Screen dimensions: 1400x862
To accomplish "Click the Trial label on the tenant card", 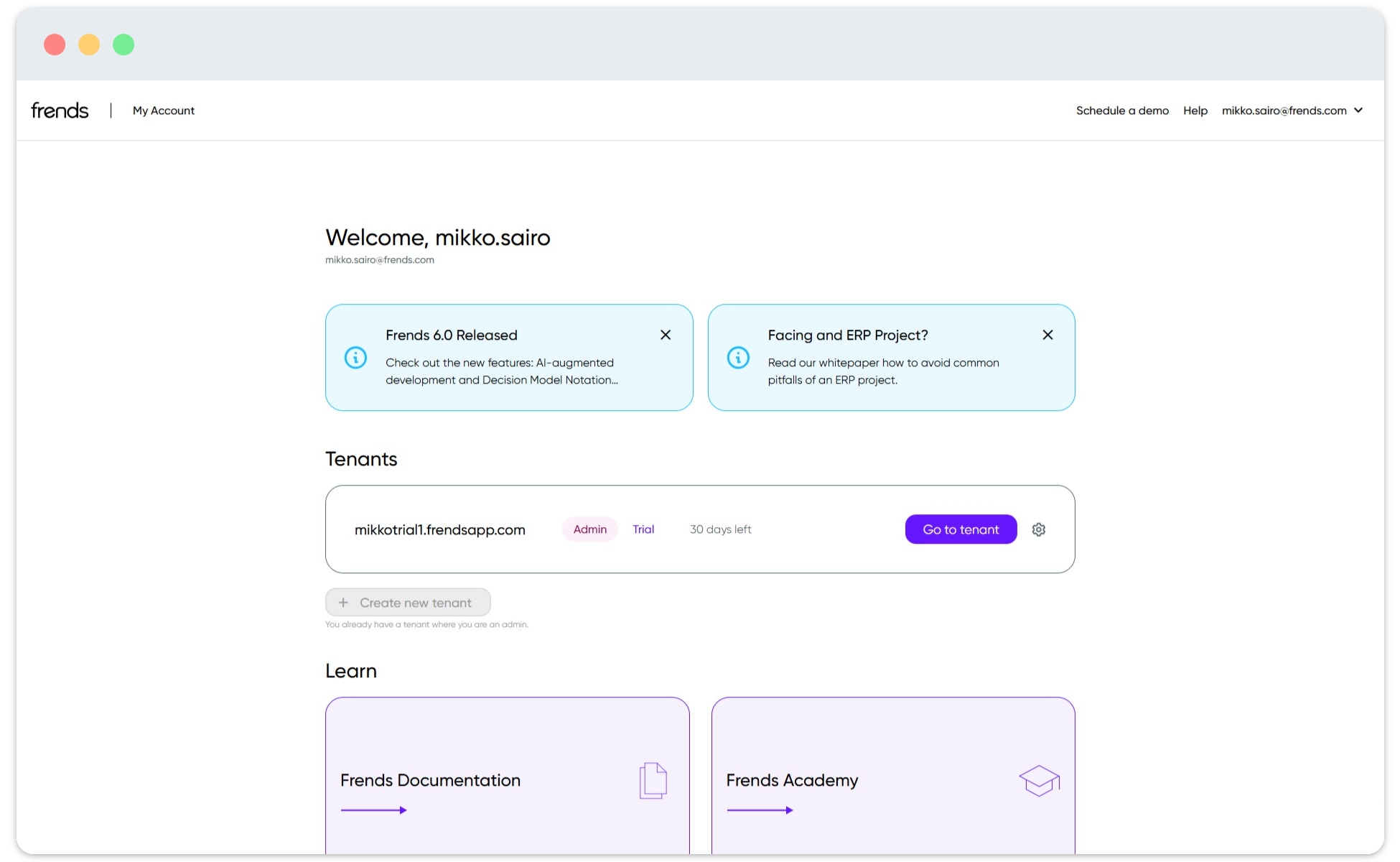I will coord(643,529).
